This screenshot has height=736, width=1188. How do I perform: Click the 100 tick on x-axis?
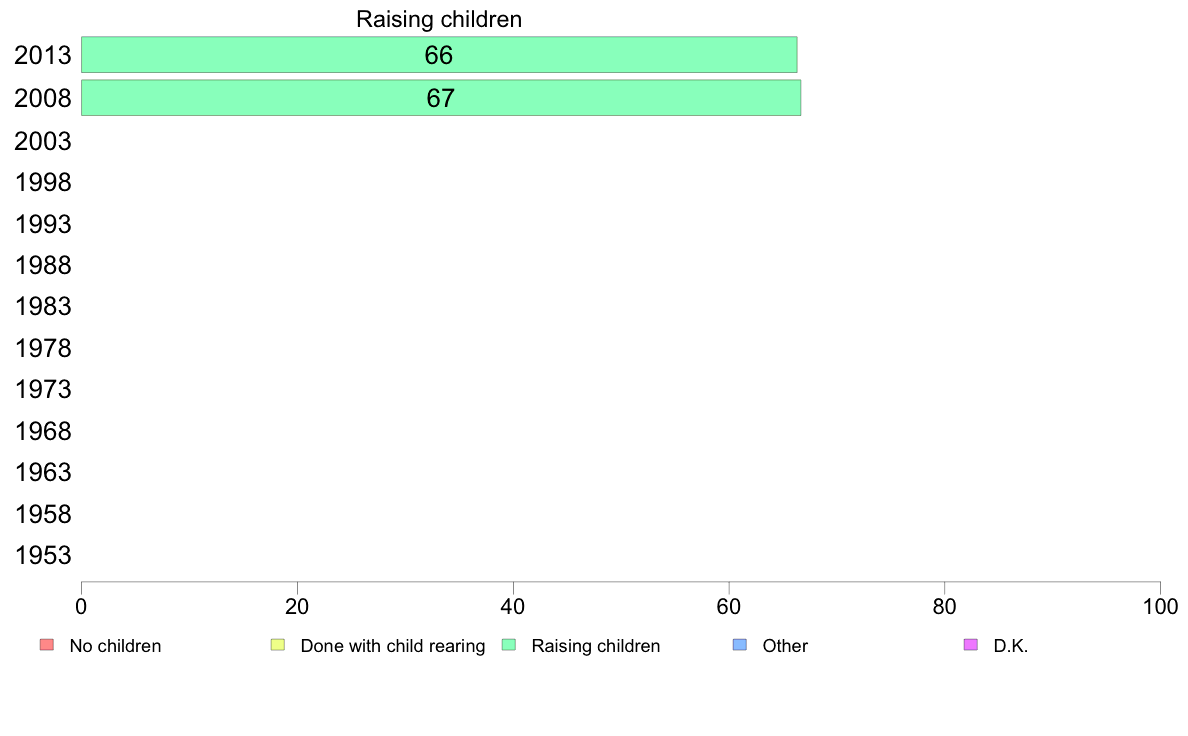click(x=1160, y=606)
